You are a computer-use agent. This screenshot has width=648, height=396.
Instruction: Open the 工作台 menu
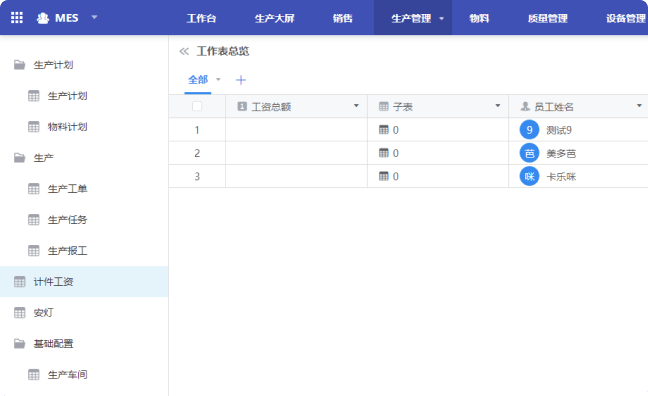pyautogui.click(x=201, y=18)
